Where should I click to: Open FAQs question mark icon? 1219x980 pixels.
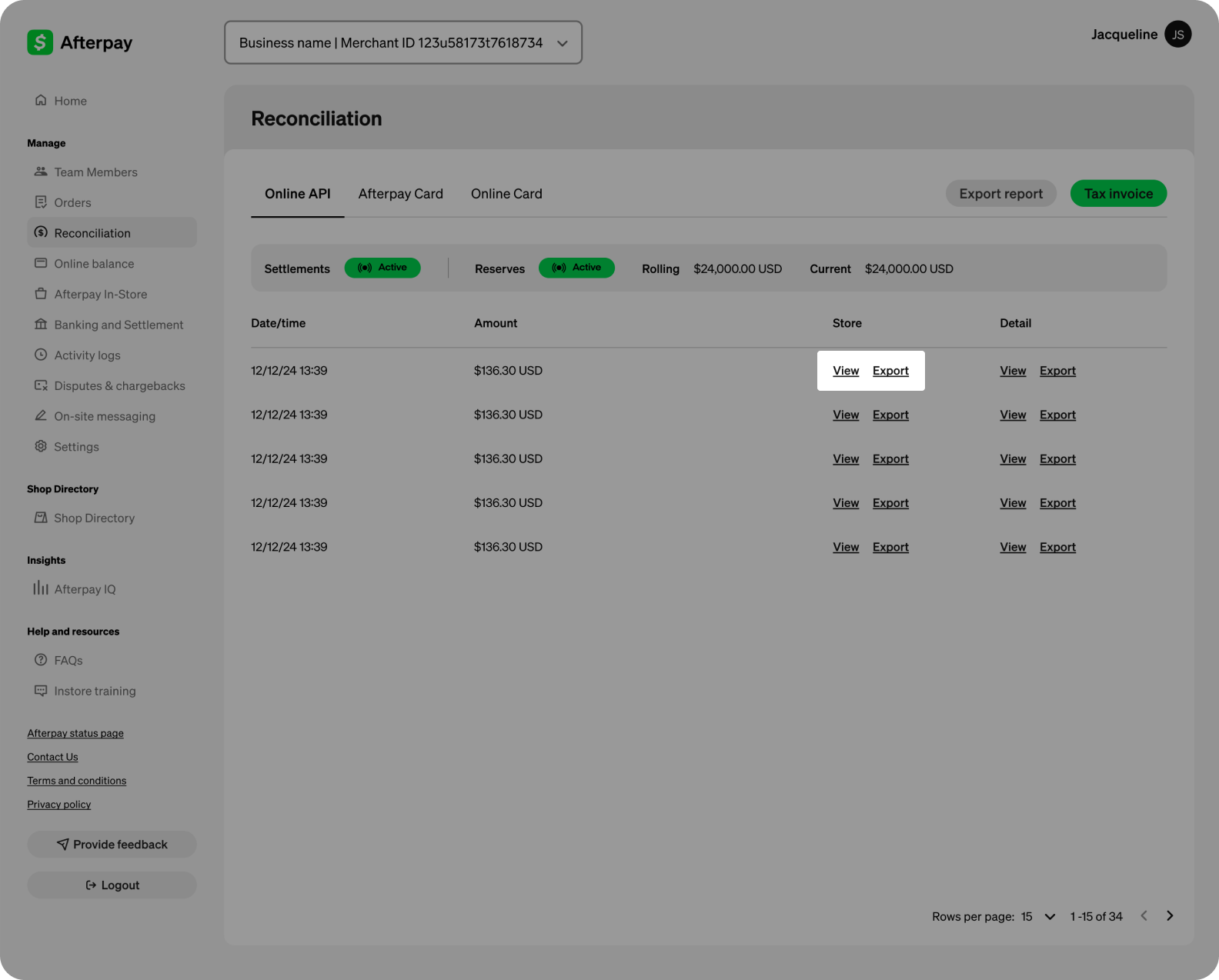(x=41, y=660)
